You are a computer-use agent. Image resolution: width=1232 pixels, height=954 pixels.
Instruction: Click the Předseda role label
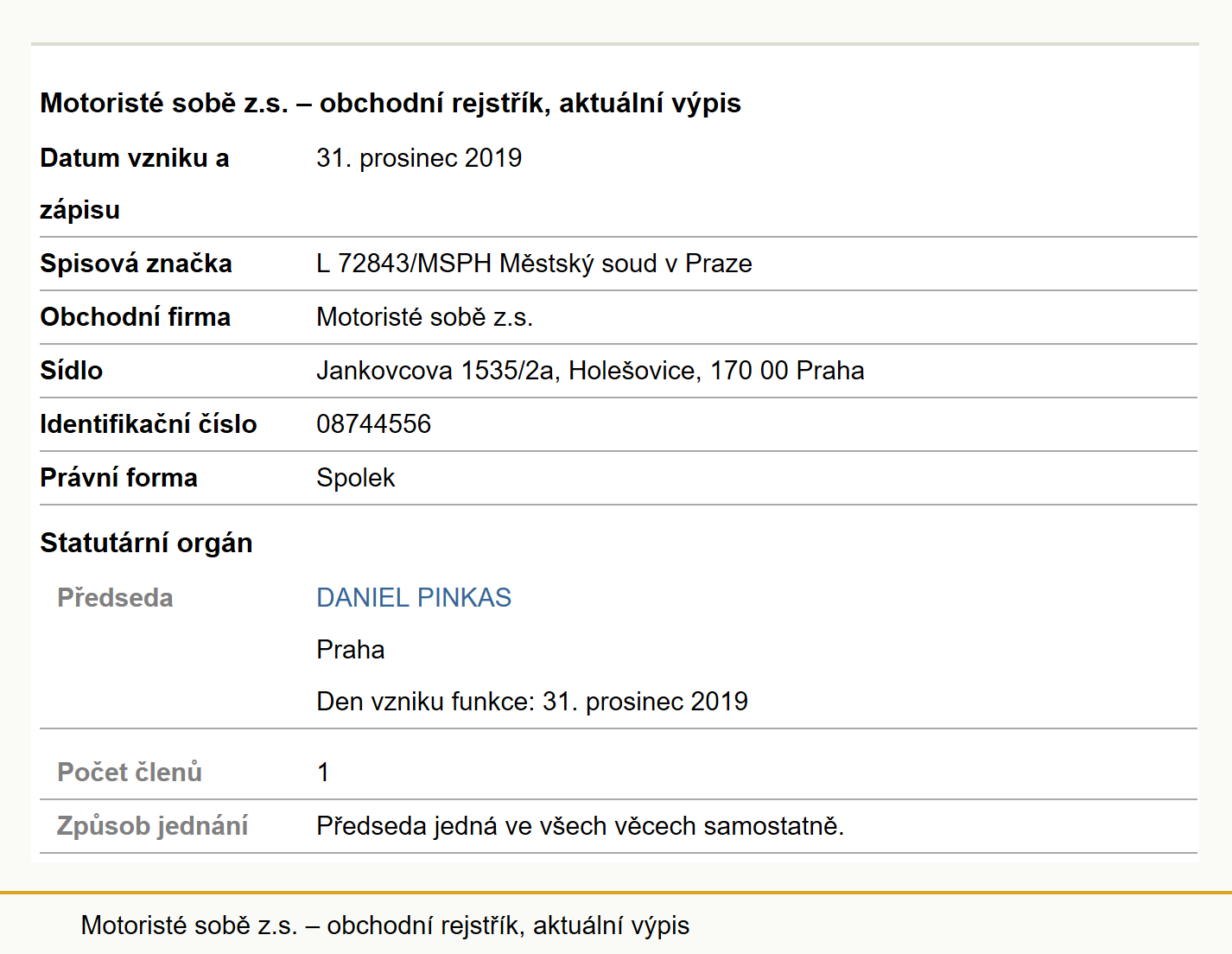point(115,597)
